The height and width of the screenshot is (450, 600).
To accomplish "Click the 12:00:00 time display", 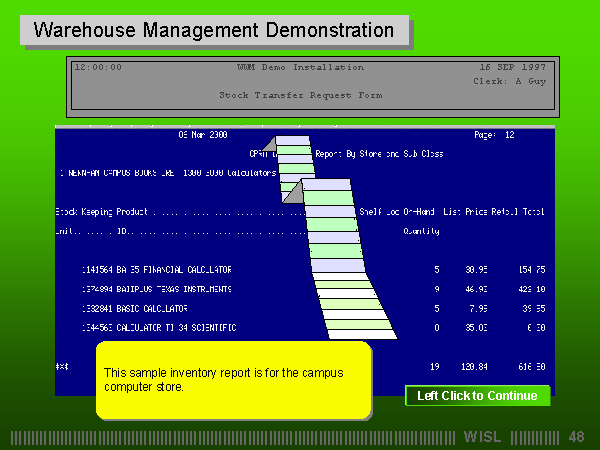I will point(98,68).
